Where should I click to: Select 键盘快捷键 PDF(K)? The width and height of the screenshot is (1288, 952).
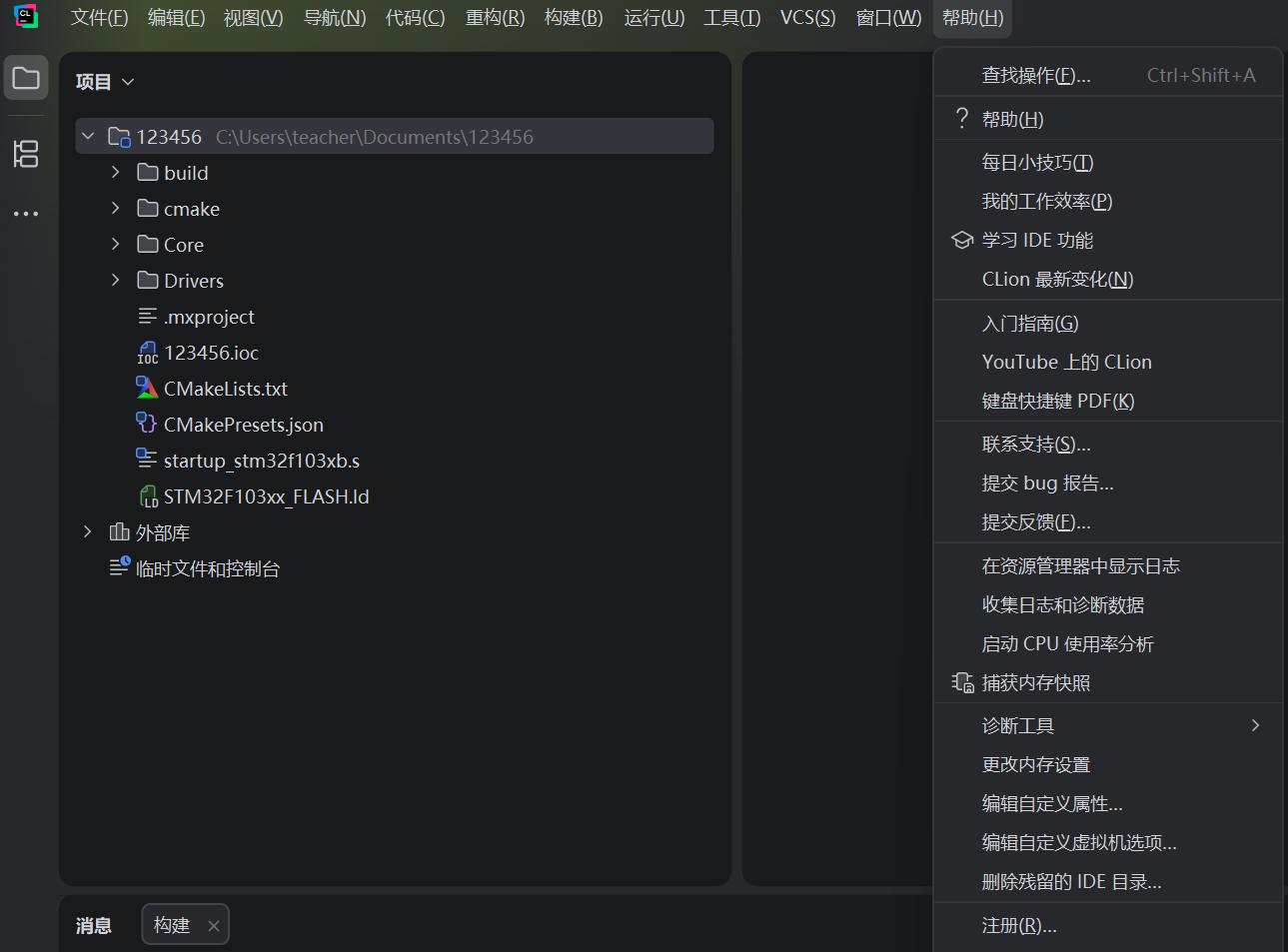pos(1108,401)
